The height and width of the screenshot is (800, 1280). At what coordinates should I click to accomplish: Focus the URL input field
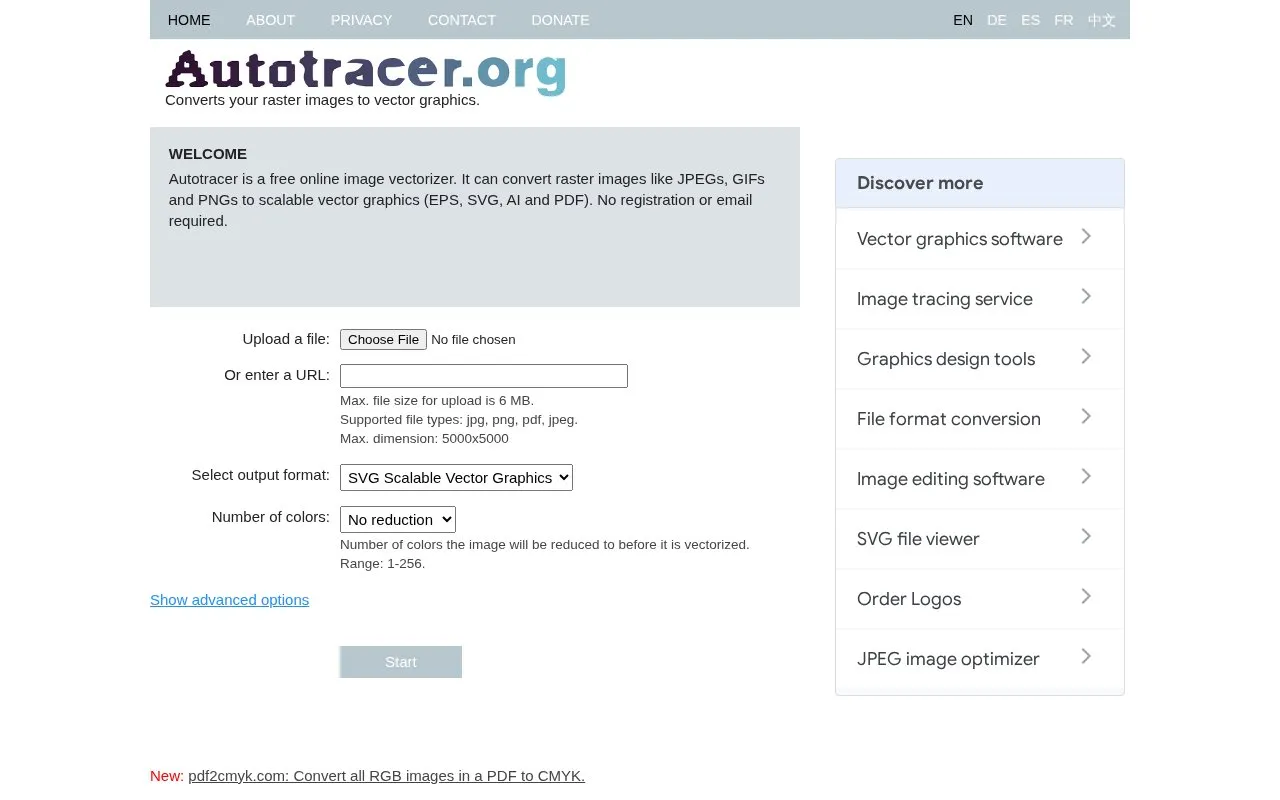pyautogui.click(x=484, y=376)
